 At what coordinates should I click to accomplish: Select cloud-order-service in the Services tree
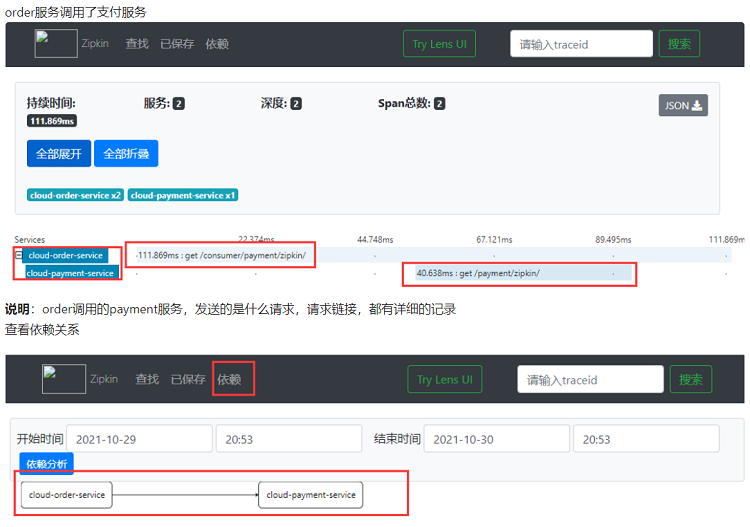pos(66,255)
